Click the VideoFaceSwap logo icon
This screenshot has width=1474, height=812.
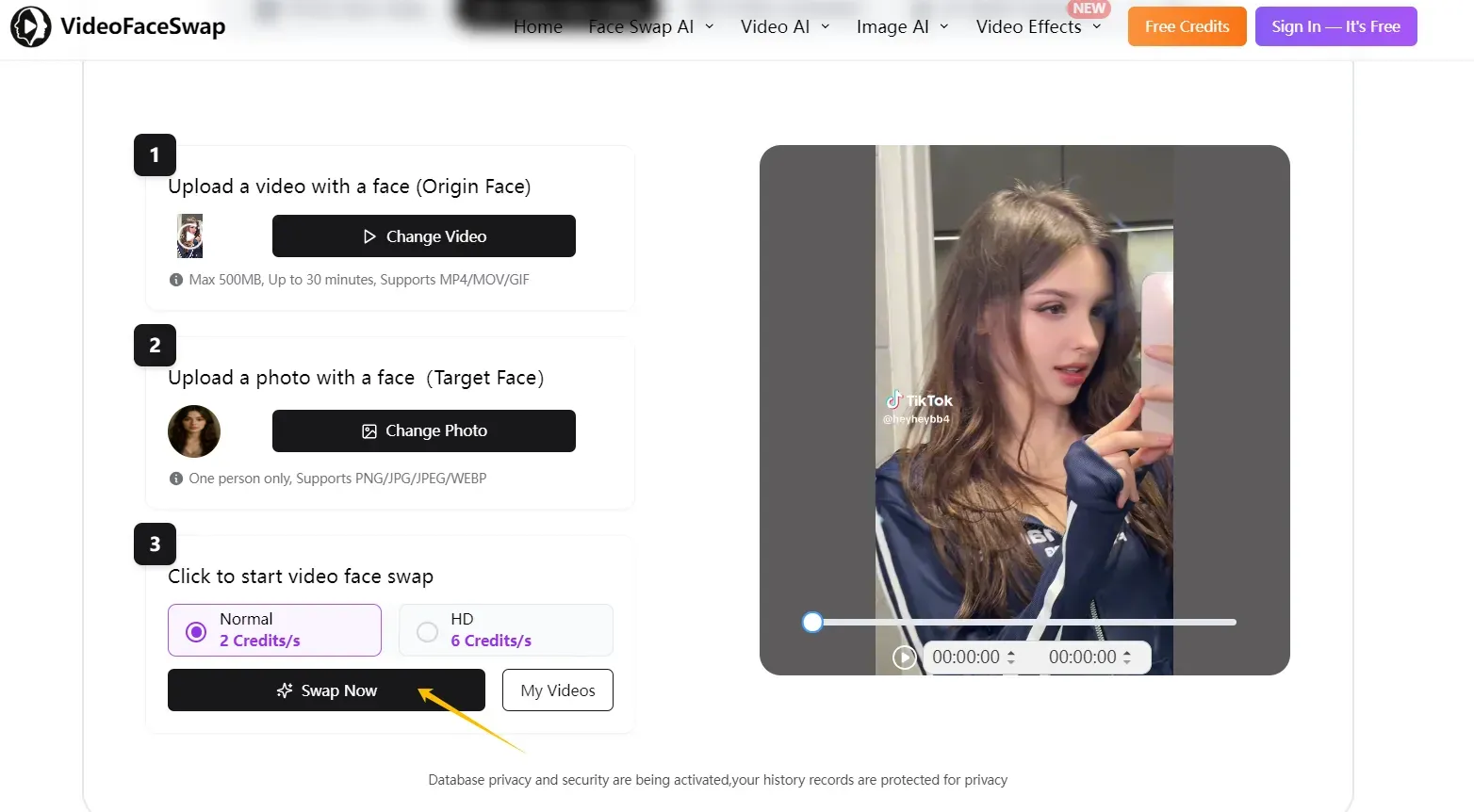[28, 26]
